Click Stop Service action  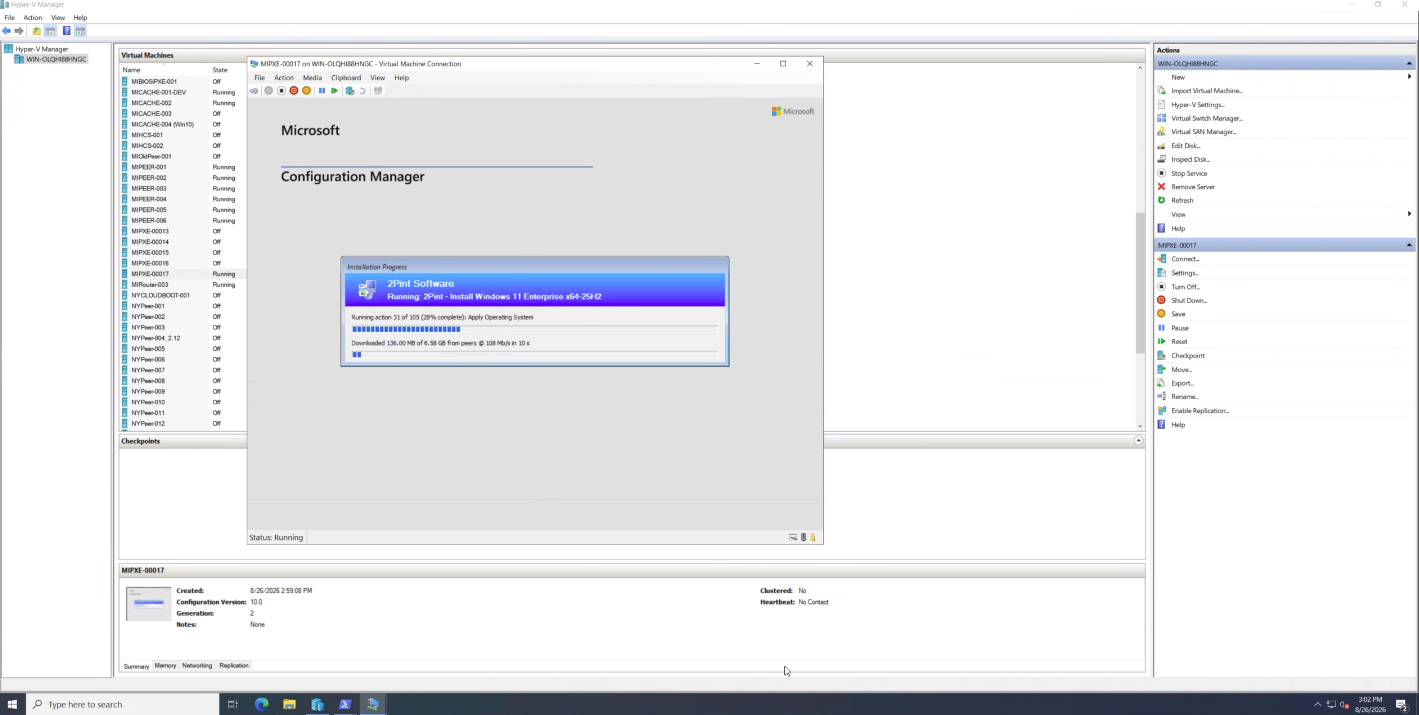(1189, 173)
